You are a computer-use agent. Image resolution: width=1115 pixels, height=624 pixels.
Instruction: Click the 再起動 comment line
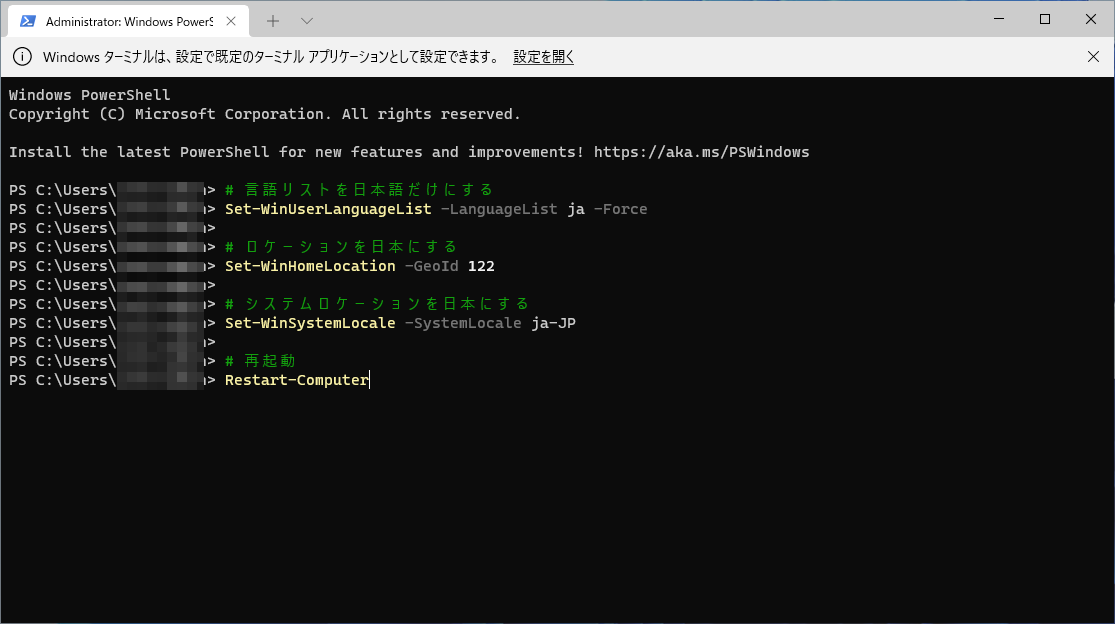[x=260, y=361]
